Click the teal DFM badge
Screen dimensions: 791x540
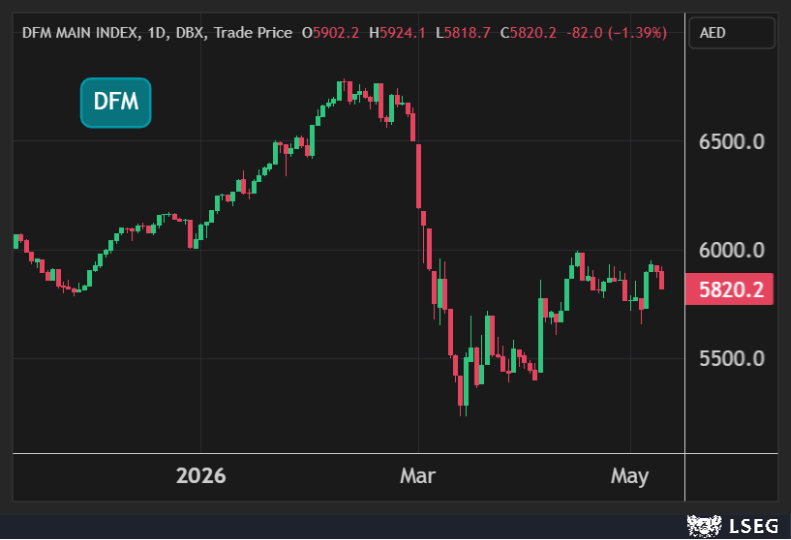tap(116, 102)
